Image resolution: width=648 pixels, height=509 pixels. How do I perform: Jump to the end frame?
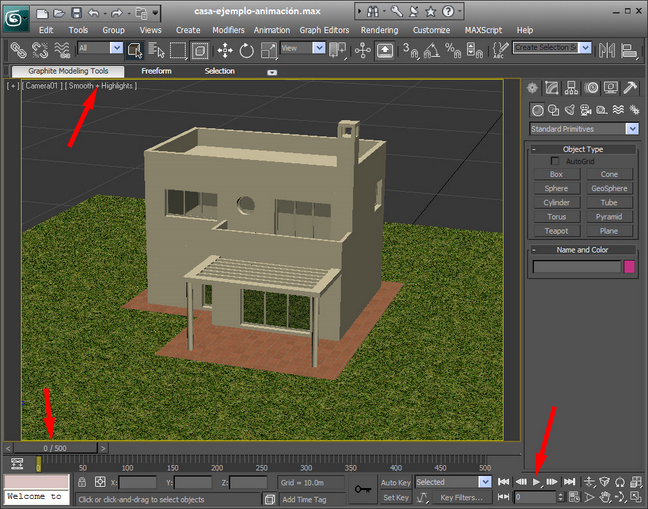coord(569,482)
